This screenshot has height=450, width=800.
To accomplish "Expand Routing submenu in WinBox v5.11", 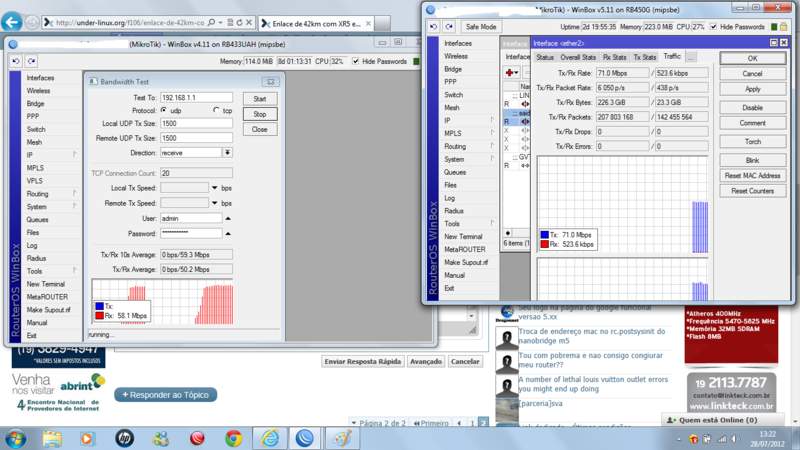I will pyautogui.click(x=492, y=146).
